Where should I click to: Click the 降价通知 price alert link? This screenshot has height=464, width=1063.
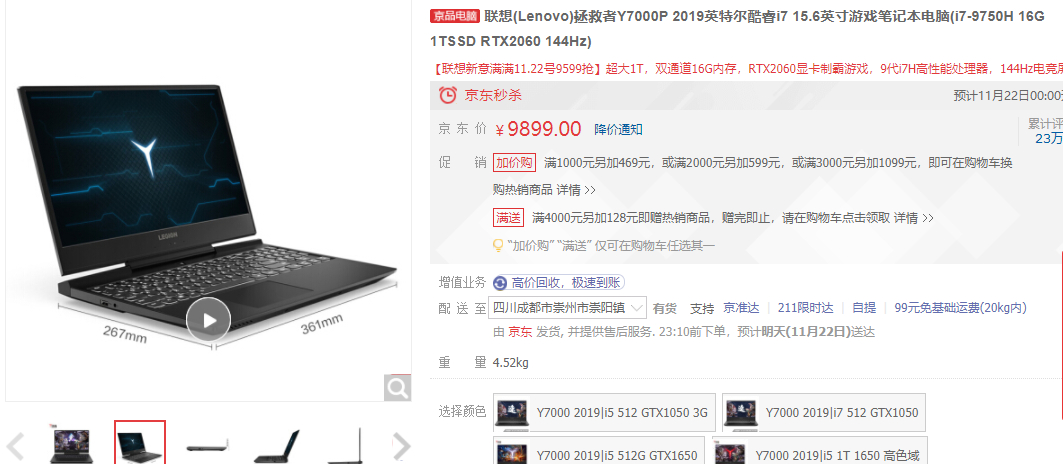(618, 130)
